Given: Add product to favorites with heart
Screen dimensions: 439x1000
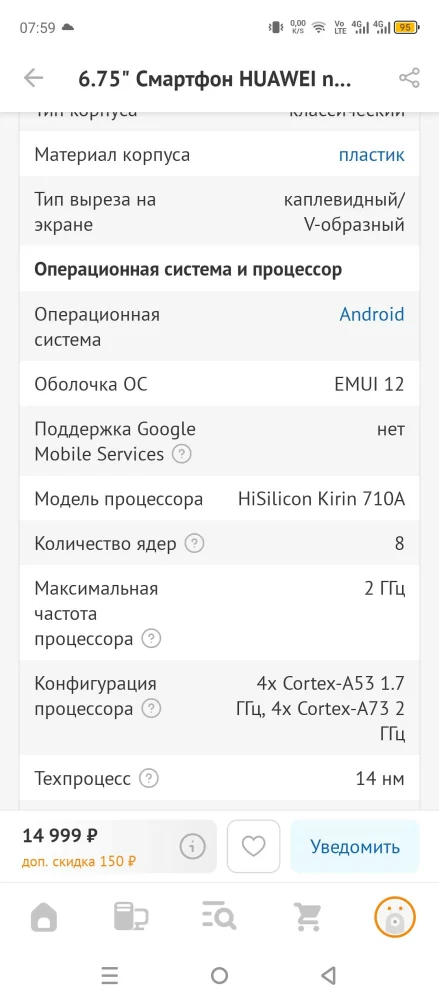Looking at the screenshot, I should pyautogui.click(x=253, y=846).
